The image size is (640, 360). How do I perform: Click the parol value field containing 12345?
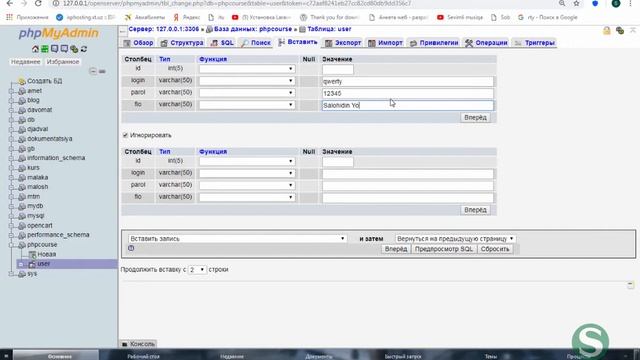pos(407,93)
